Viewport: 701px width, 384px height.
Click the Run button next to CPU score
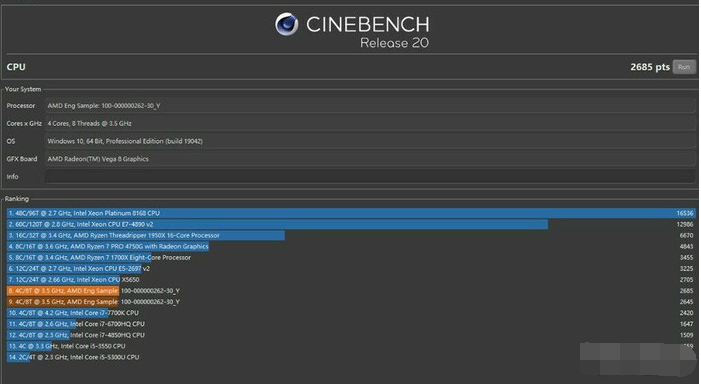point(684,67)
